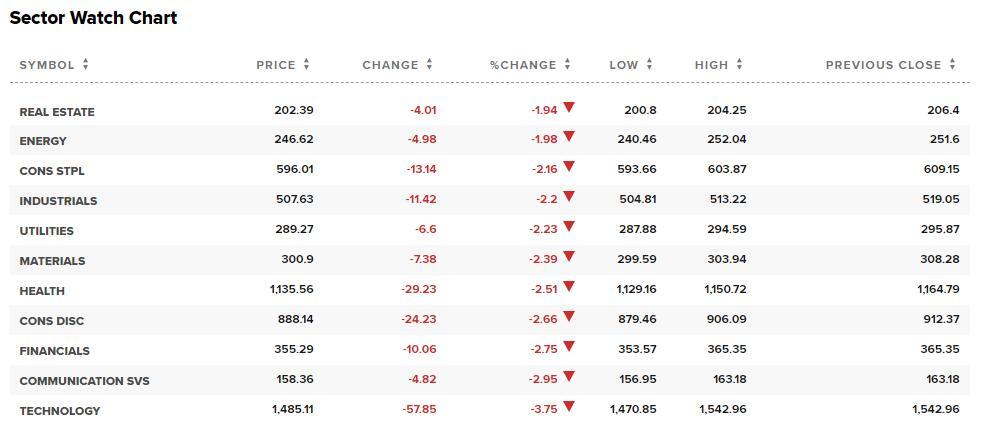
Task: Sort by LOW column arrows
Action: [649, 65]
